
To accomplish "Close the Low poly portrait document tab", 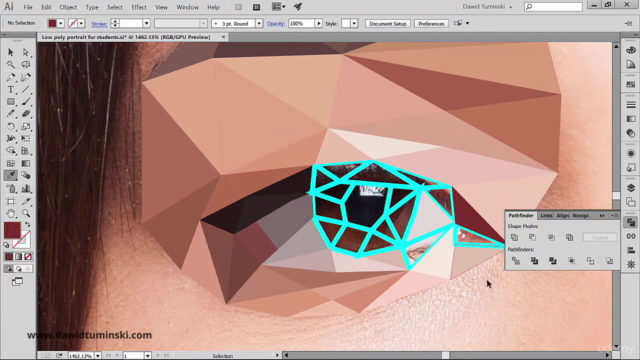I will point(223,37).
